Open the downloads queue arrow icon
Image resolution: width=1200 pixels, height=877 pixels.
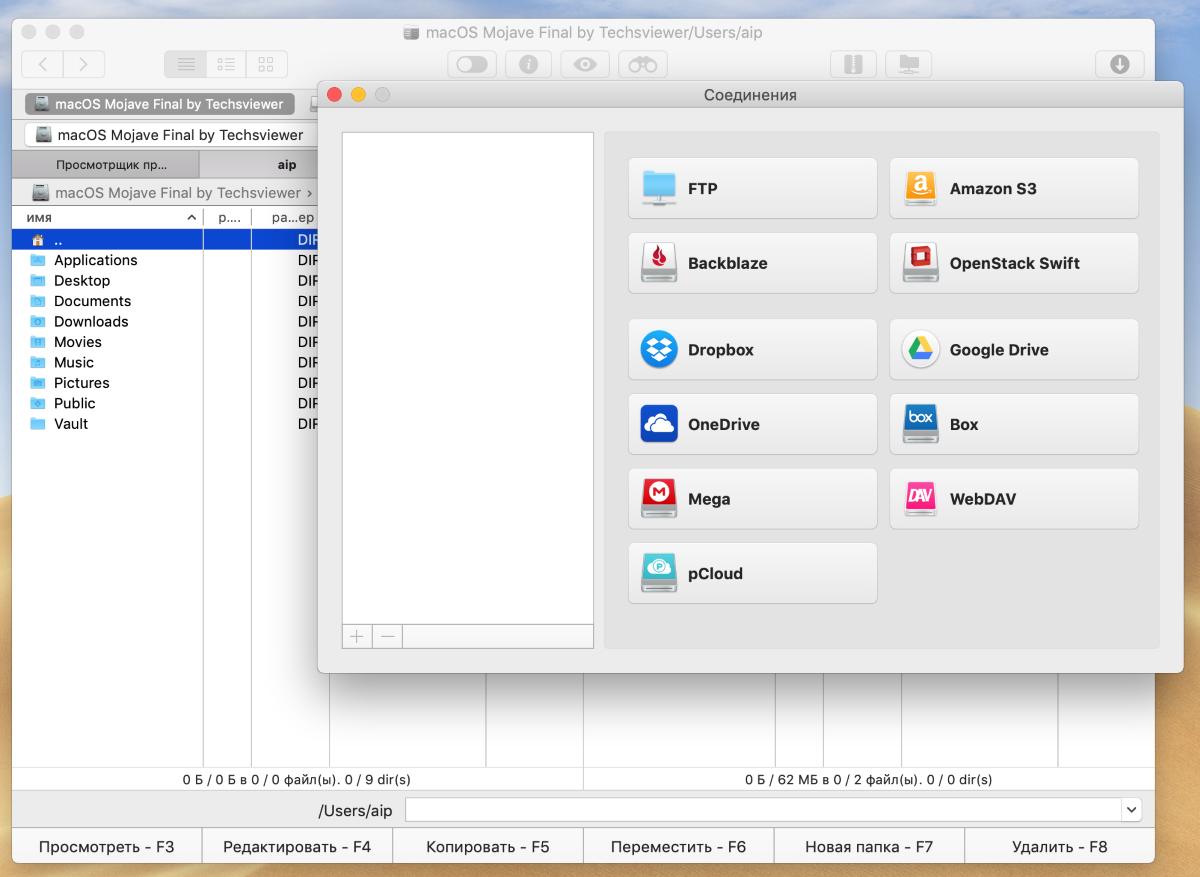[1120, 64]
